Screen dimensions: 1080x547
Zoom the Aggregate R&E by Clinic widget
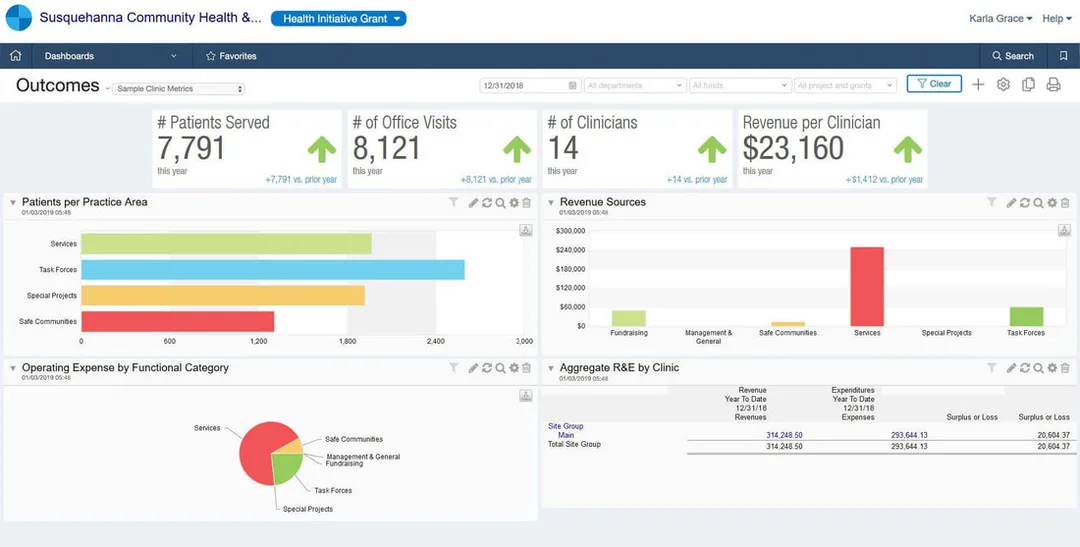[x=1038, y=368]
